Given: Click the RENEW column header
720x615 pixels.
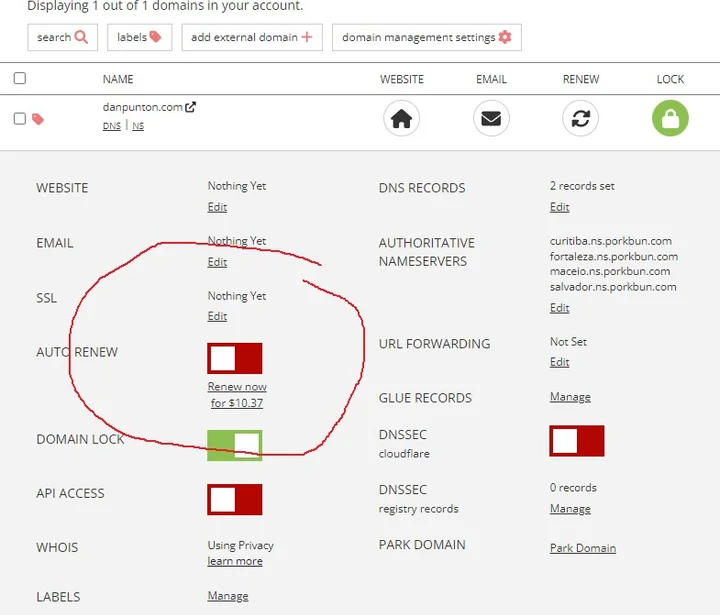Looking at the screenshot, I should click(x=581, y=79).
